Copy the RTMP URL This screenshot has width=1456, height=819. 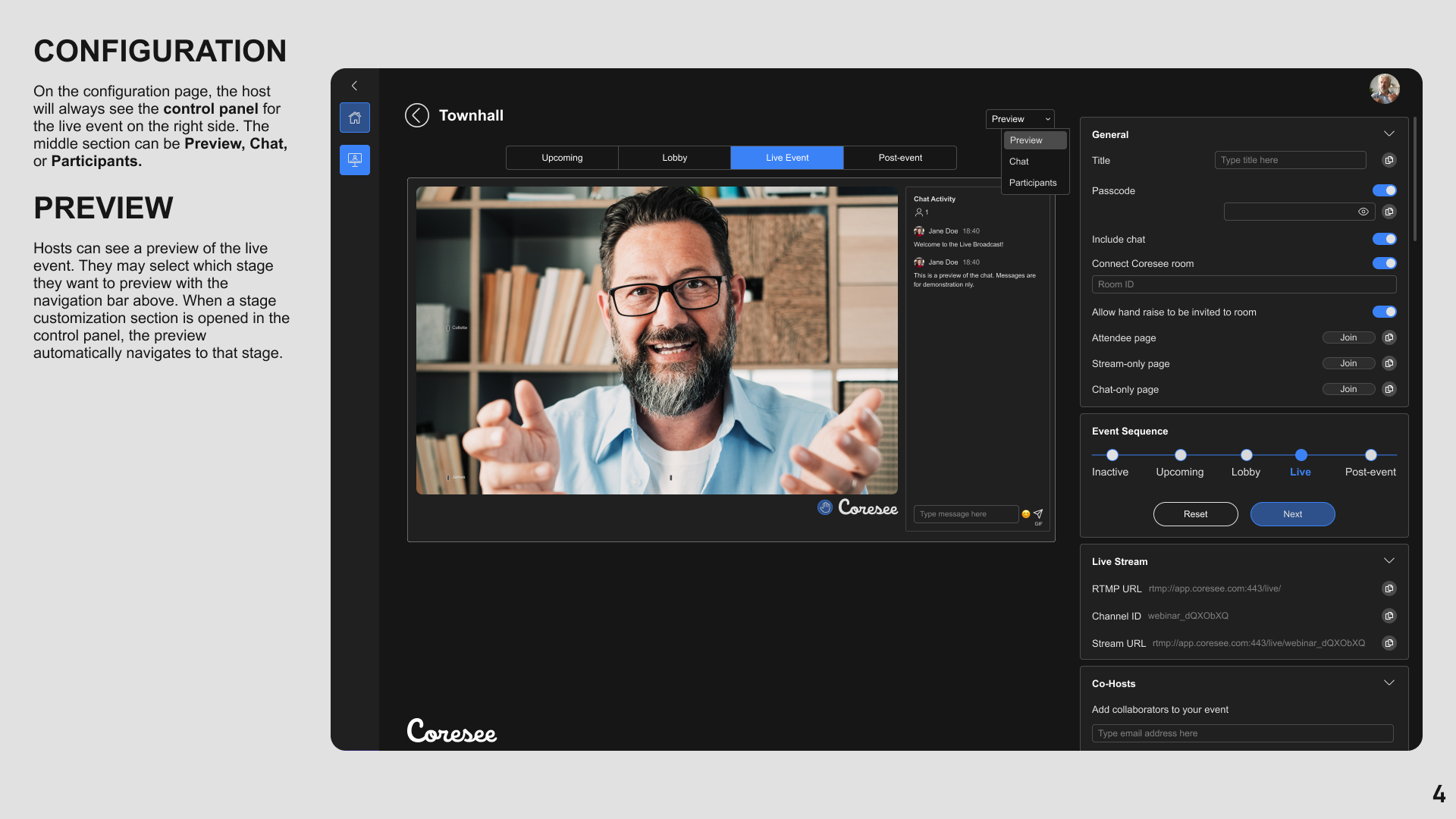pyautogui.click(x=1389, y=588)
